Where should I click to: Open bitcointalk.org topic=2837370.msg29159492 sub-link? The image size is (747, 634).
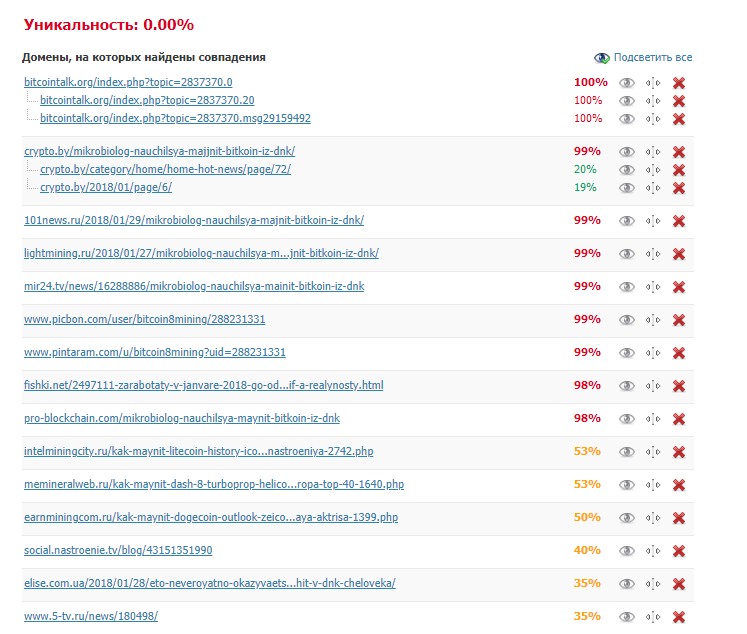(175, 118)
